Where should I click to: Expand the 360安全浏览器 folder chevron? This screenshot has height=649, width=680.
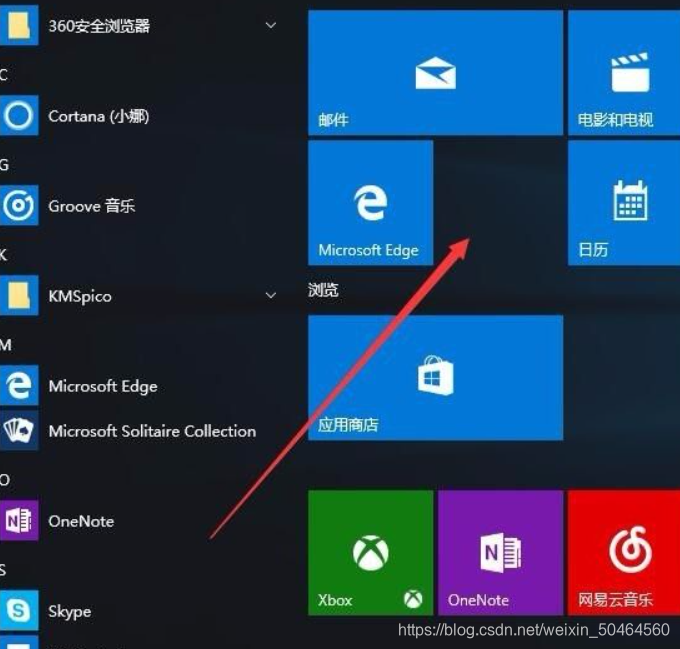(x=271, y=26)
